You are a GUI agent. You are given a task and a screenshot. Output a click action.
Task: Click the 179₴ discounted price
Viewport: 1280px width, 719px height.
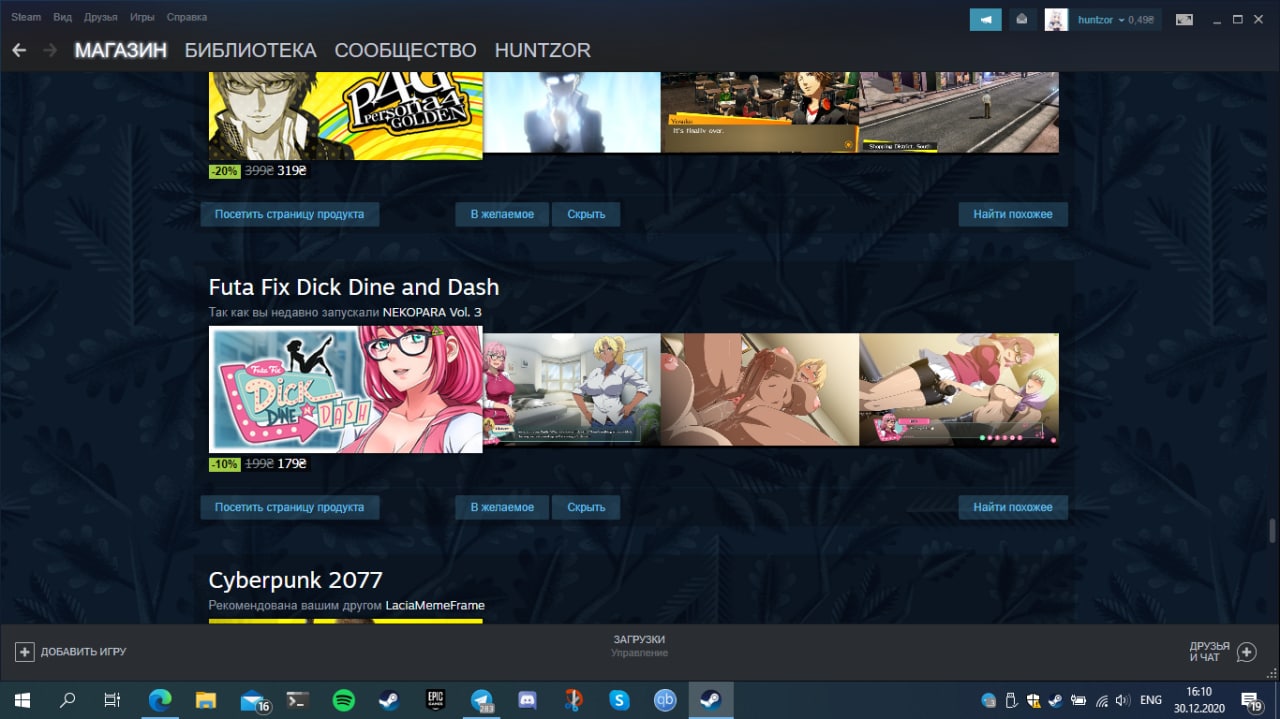[292, 464]
